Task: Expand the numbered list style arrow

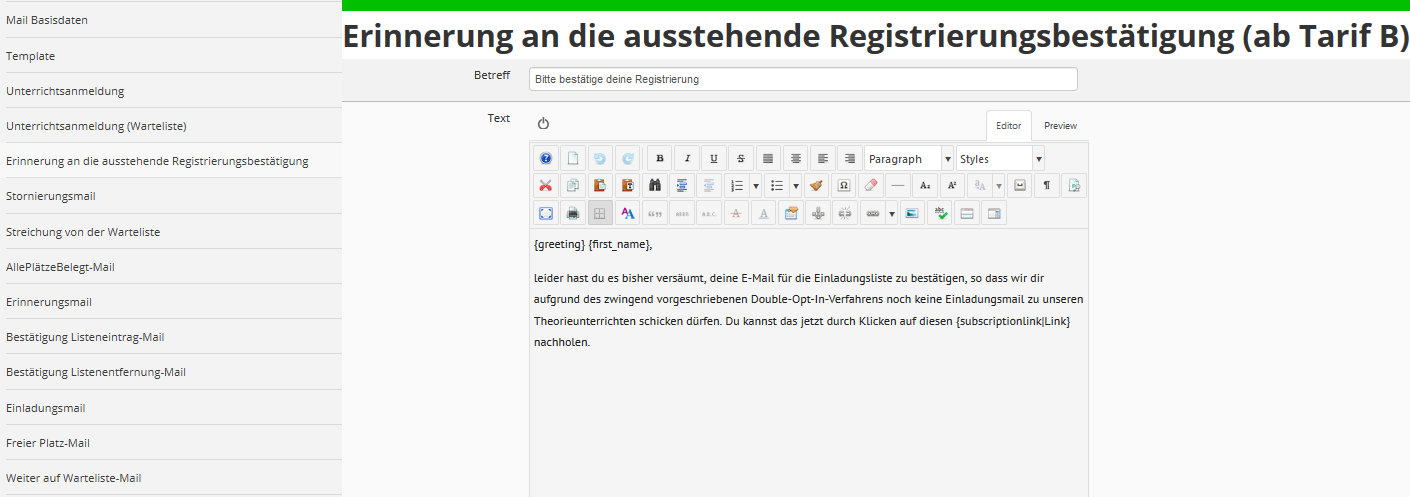Action: point(755,185)
